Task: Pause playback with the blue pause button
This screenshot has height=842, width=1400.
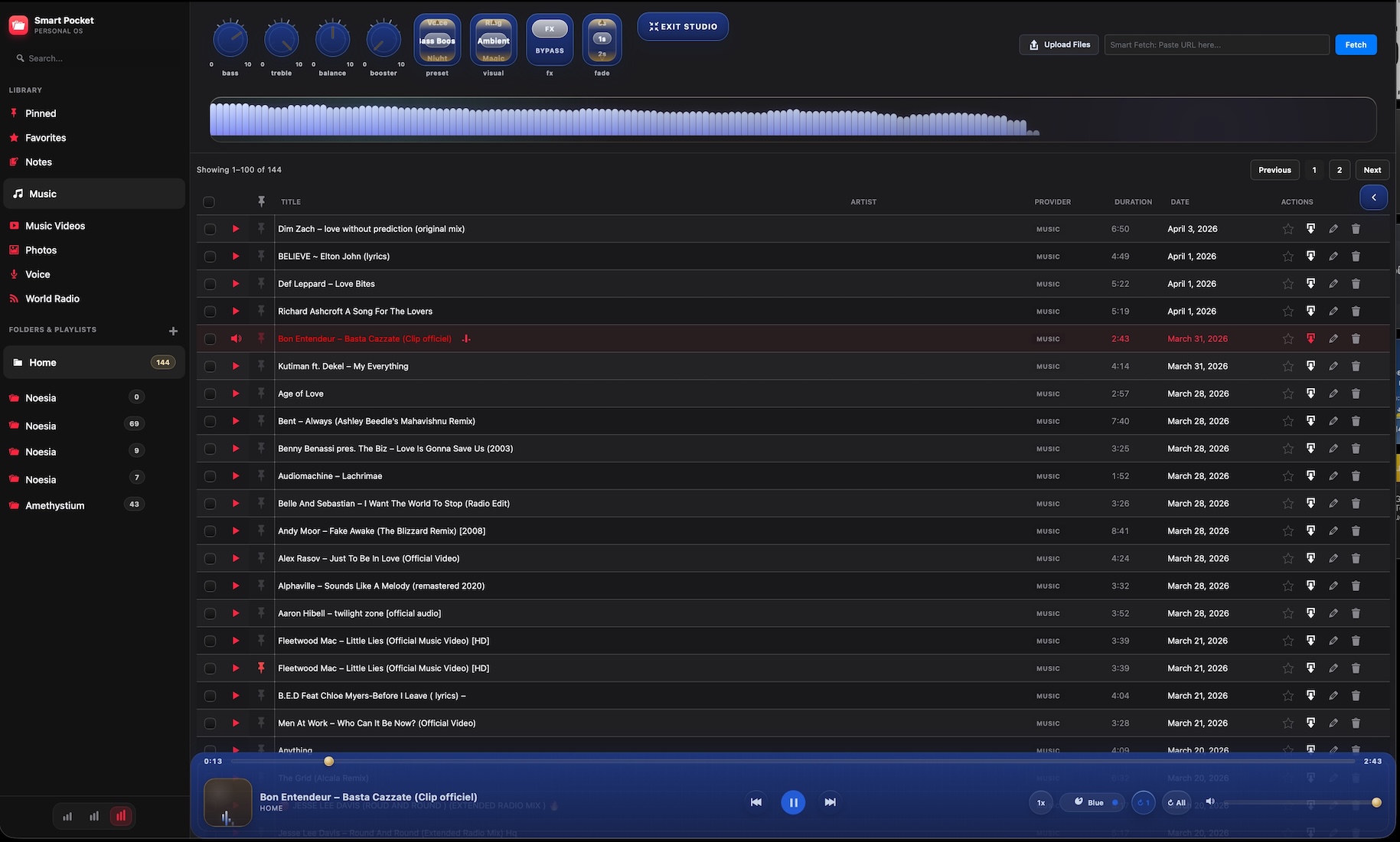Action: click(793, 802)
